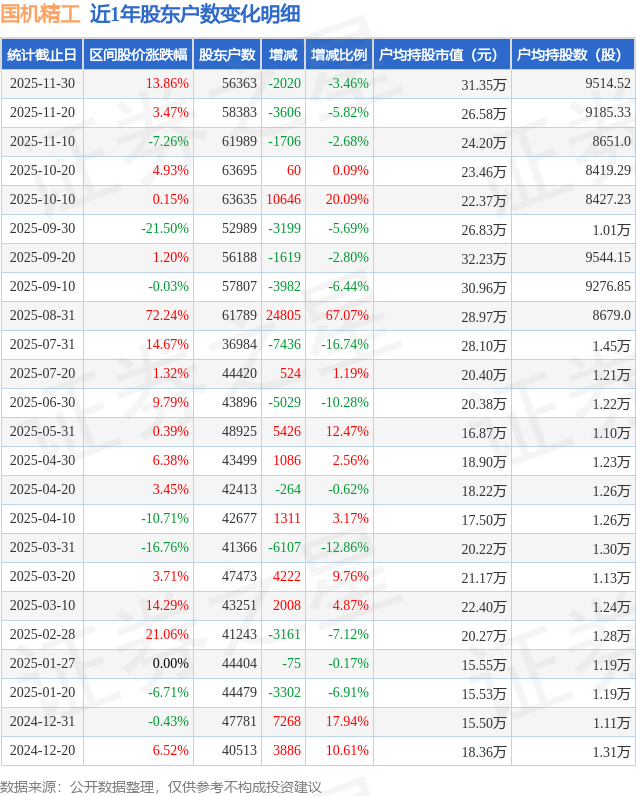This screenshot has width=636, height=796.
Task: Click the 区间股价涨跌幅 column header
Action: (x=138, y=55)
